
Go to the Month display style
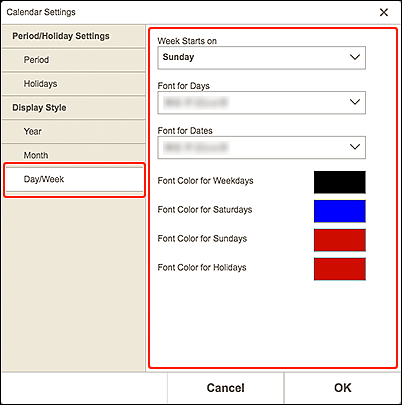[x=74, y=155]
